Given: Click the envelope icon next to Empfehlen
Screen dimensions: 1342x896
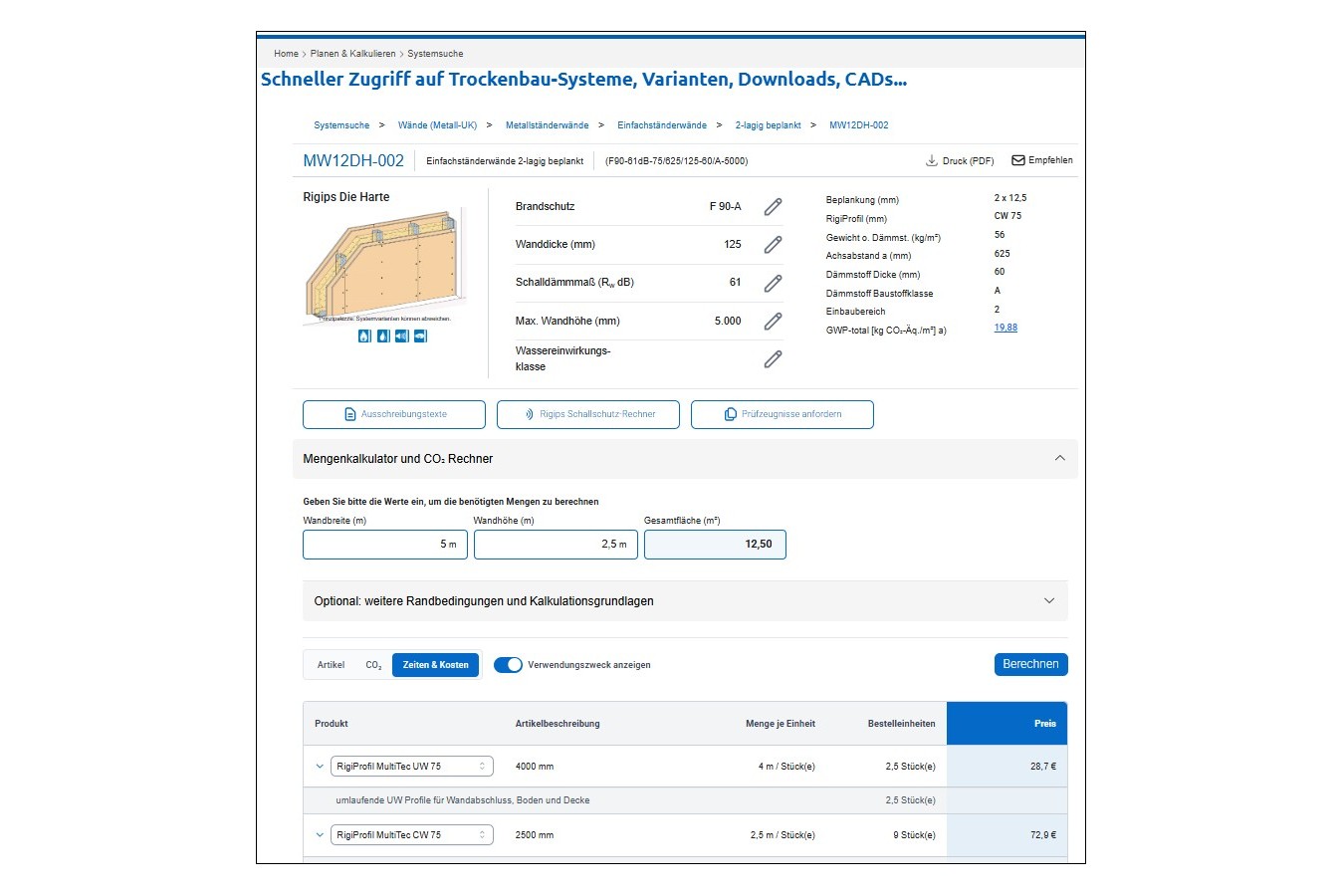Looking at the screenshot, I should 1018,160.
